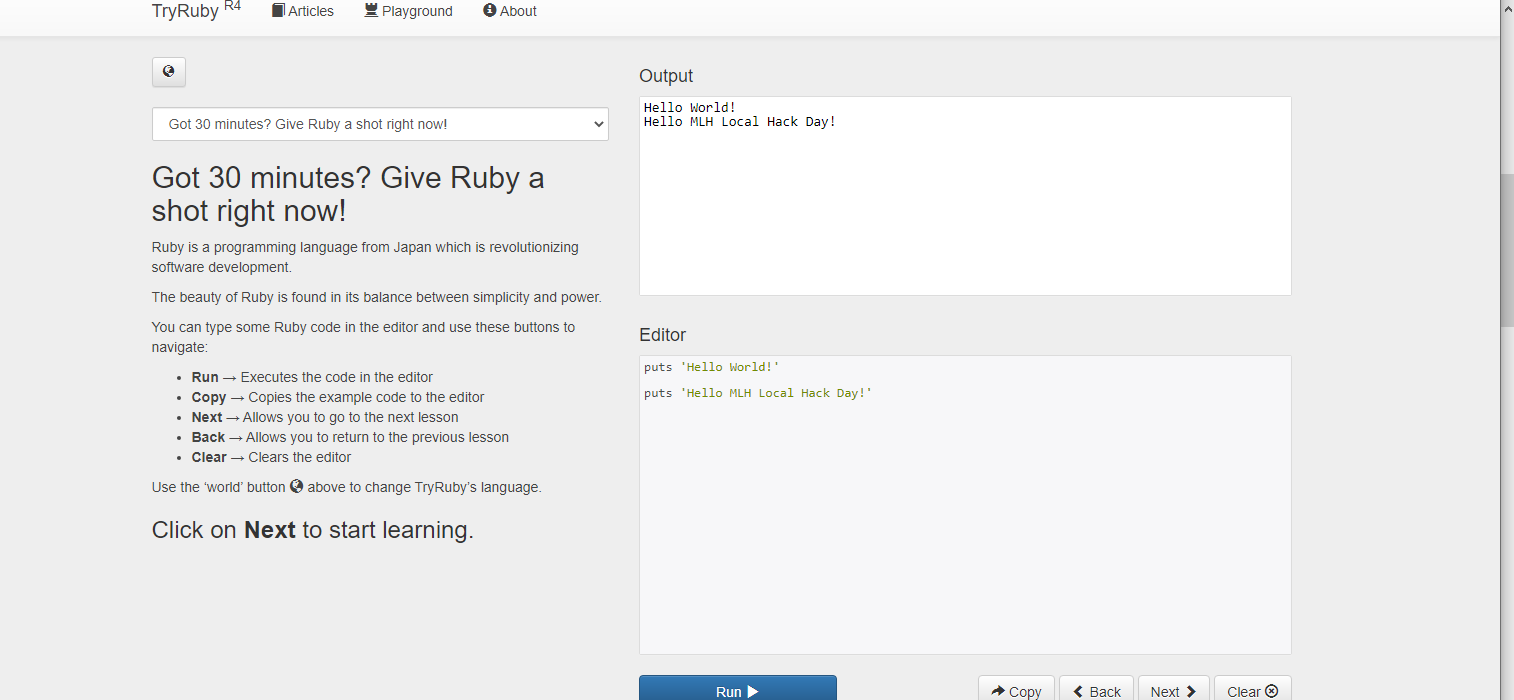This screenshot has height=700, width=1514.
Task: Click the 'Back → Allows you to return' list item
Action: 350,437
